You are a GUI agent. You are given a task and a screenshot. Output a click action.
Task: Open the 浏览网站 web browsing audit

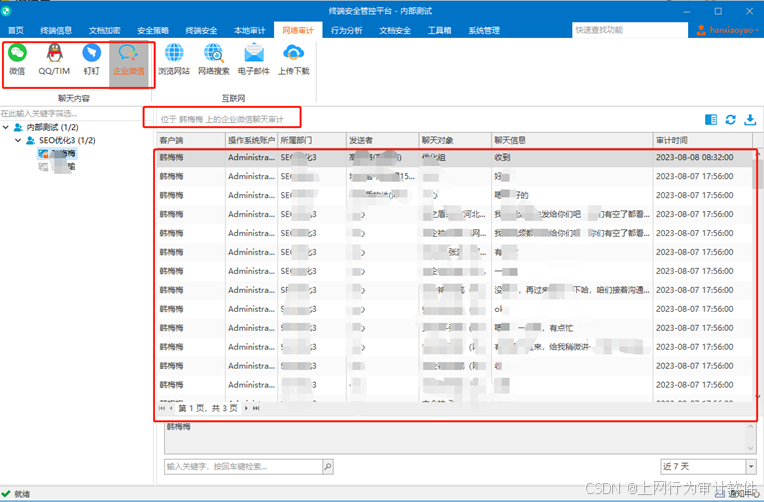[x=174, y=59]
